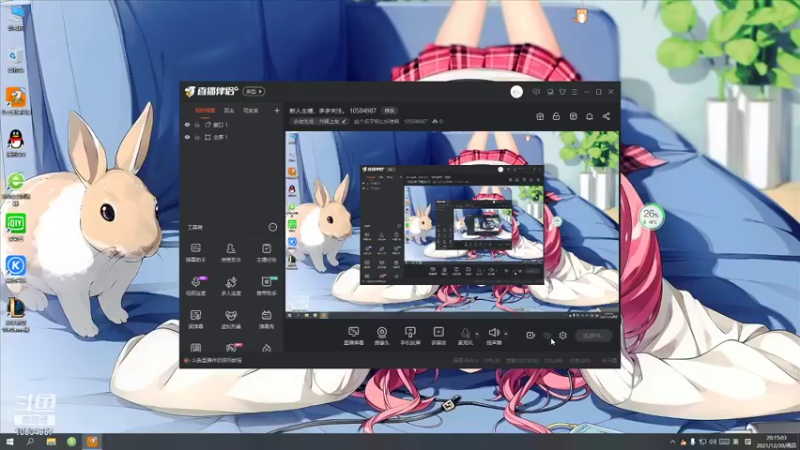Screen dimensions: 800x450
Task: Click the stream preview canvas
Action: click(x=452, y=226)
